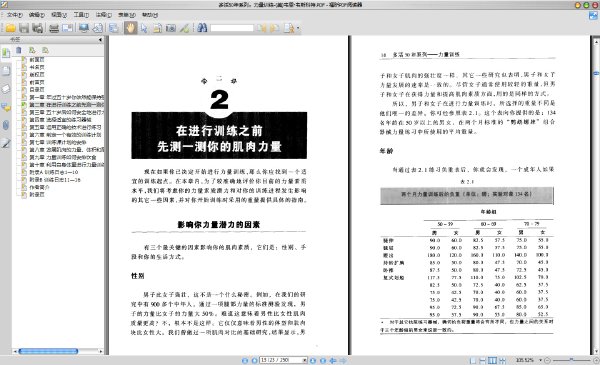Select the 第四章 bookmark
600x365 pixels.
pyautogui.click(x=60, y=120)
